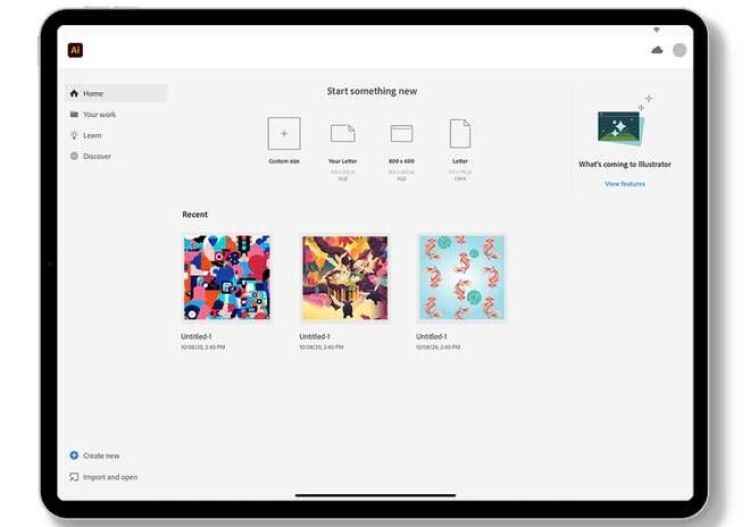This screenshot has height=527, width=750.
Task: Click the Import and open icon
Action: pyautogui.click(x=74, y=477)
